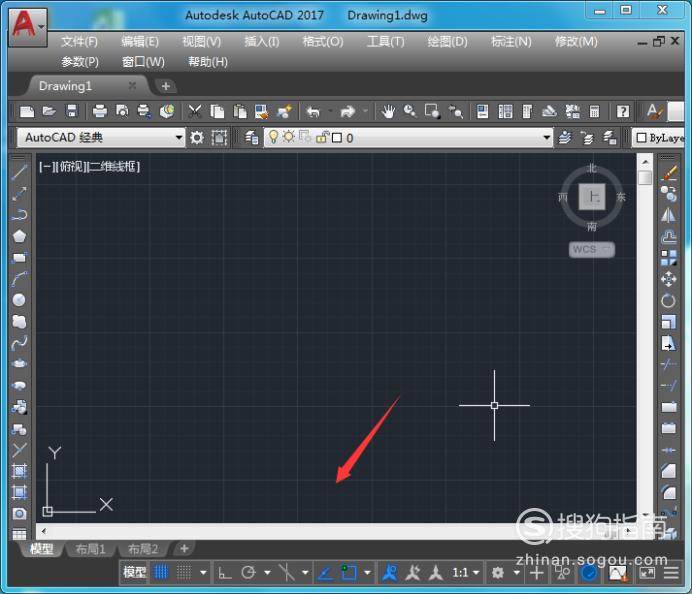Activate the Spline draw tool
This screenshot has height=594, width=692.
[19, 343]
